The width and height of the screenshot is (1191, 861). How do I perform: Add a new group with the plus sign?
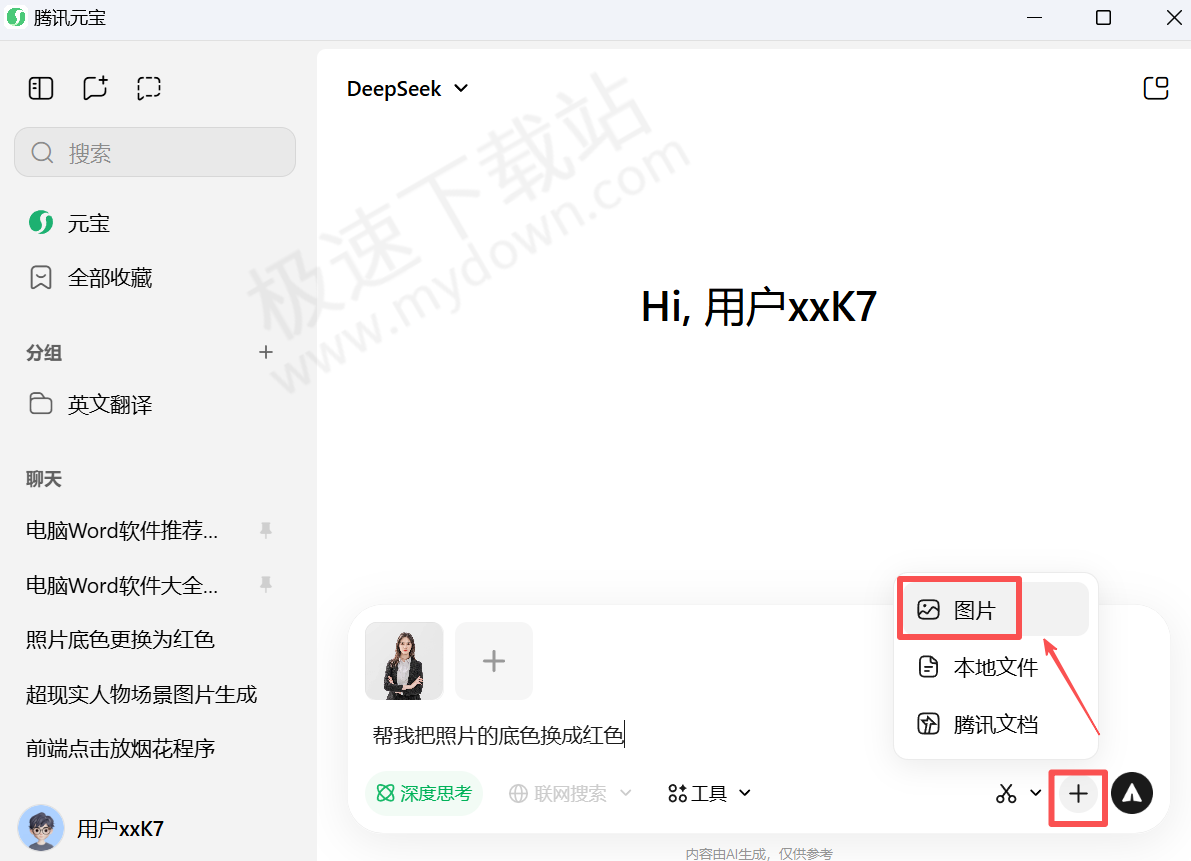tap(265, 352)
